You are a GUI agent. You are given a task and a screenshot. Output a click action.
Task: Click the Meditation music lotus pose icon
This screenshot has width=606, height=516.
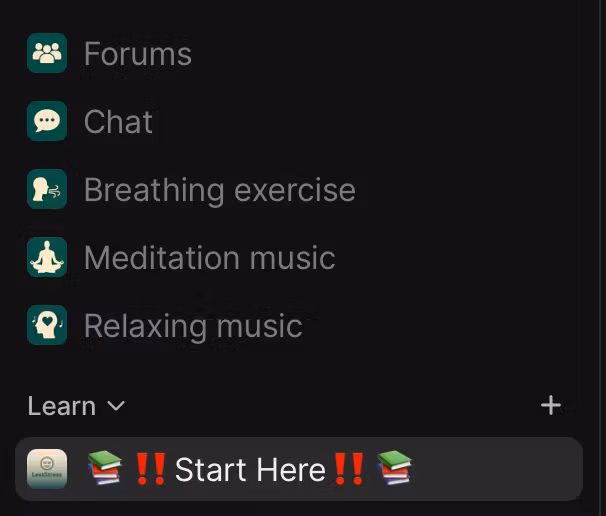(47, 257)
